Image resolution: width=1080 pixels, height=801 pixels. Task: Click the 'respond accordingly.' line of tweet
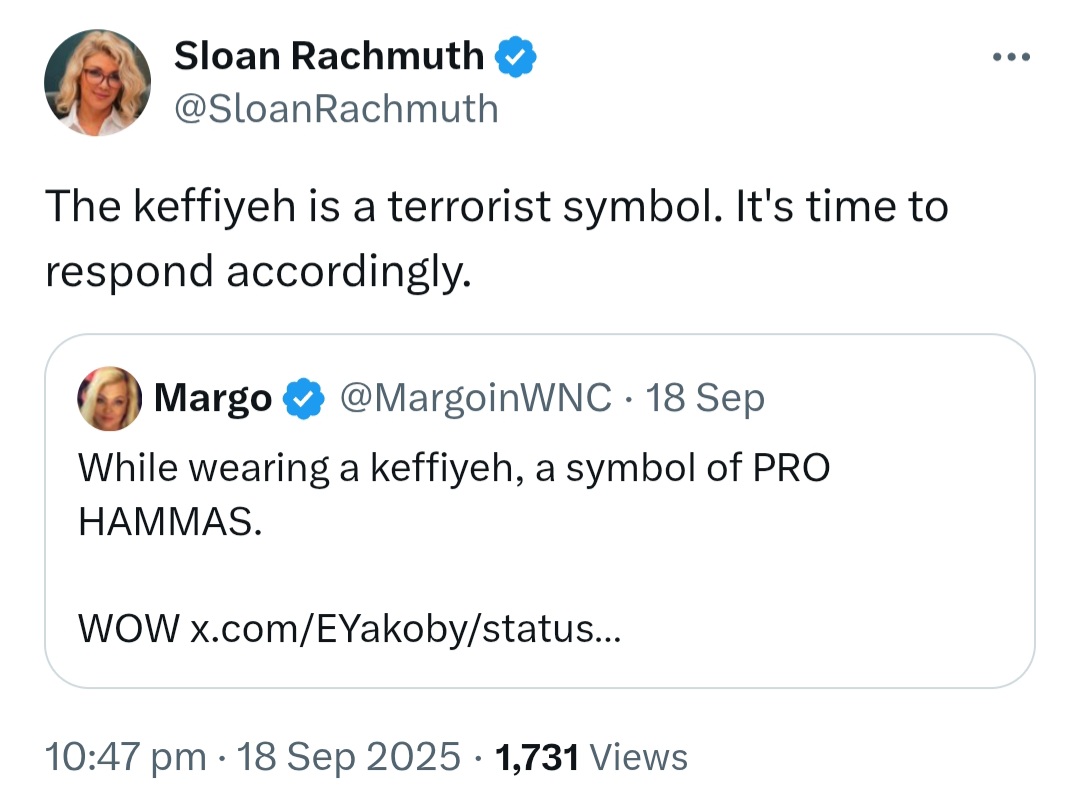tap(258, 270)
